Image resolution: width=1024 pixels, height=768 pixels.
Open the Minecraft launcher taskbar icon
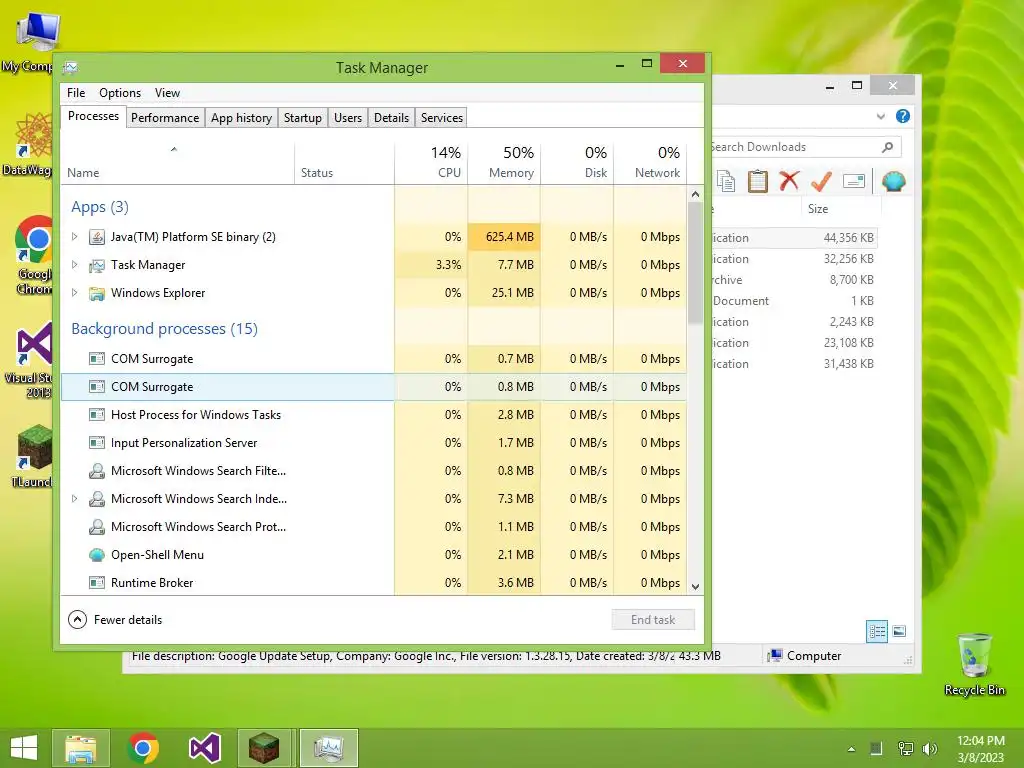(264, 748)
